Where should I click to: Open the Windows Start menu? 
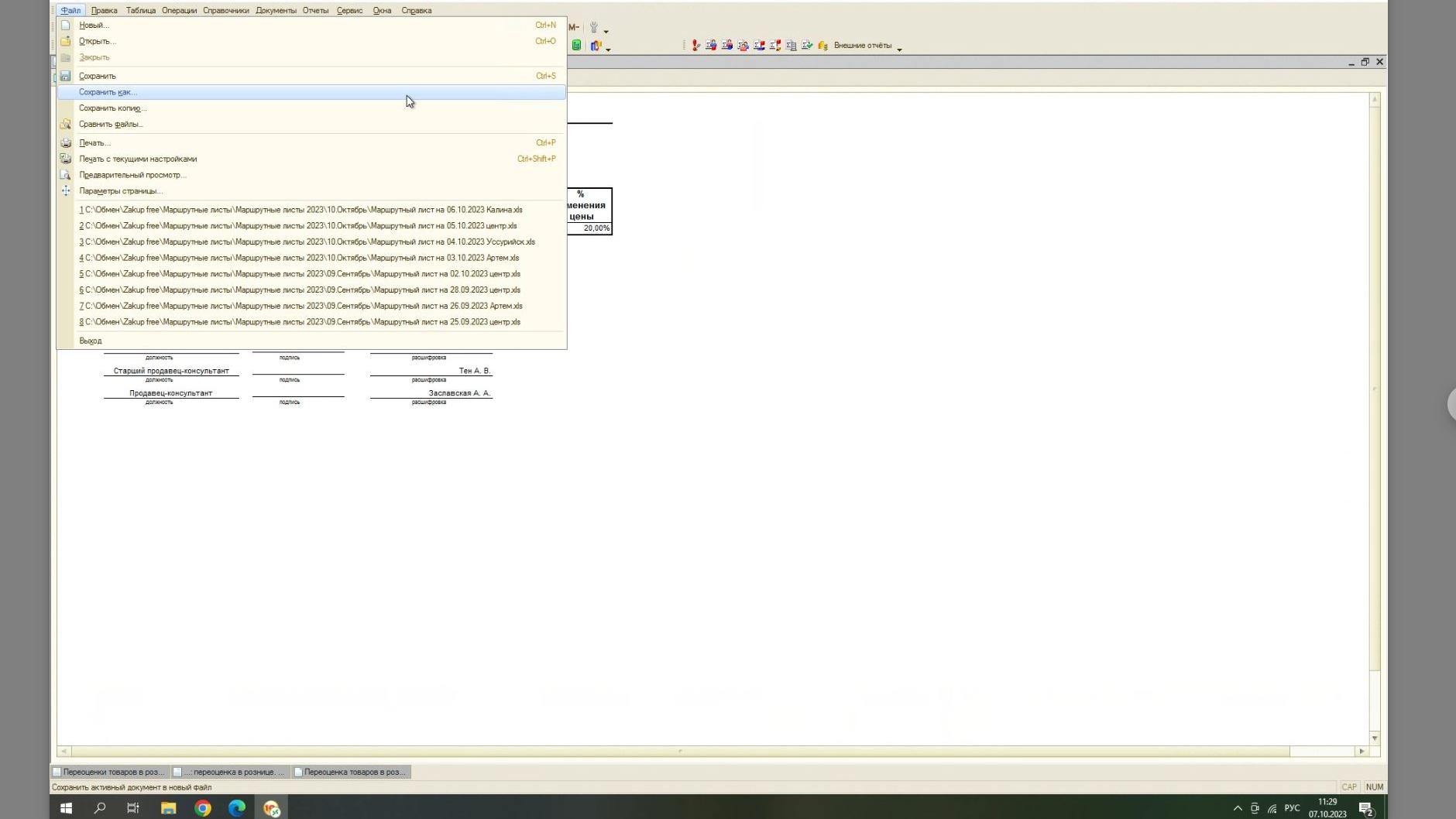tap(66, 808)
